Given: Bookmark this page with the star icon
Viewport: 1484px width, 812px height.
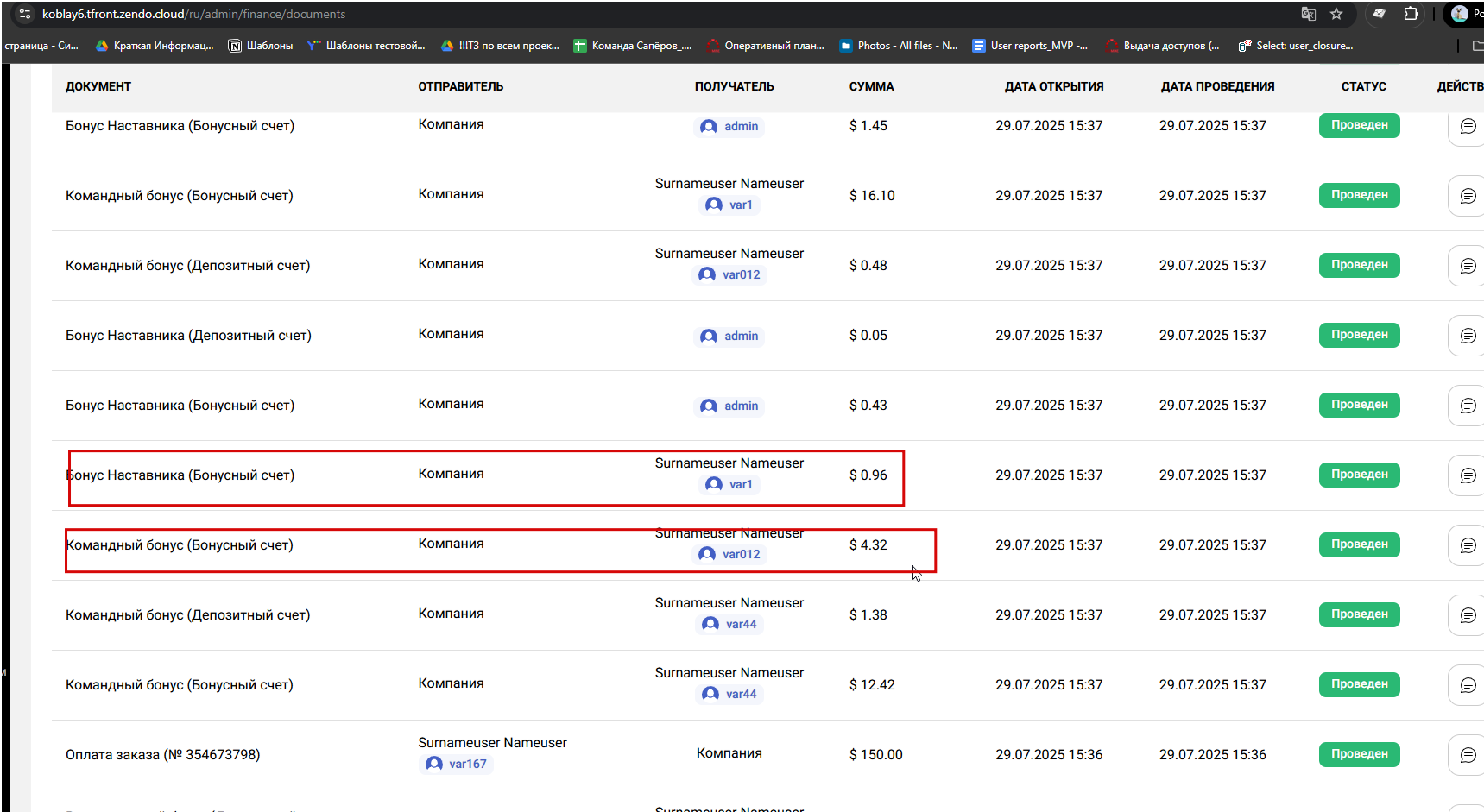Looking at the screenshot, I should 1336,14.
